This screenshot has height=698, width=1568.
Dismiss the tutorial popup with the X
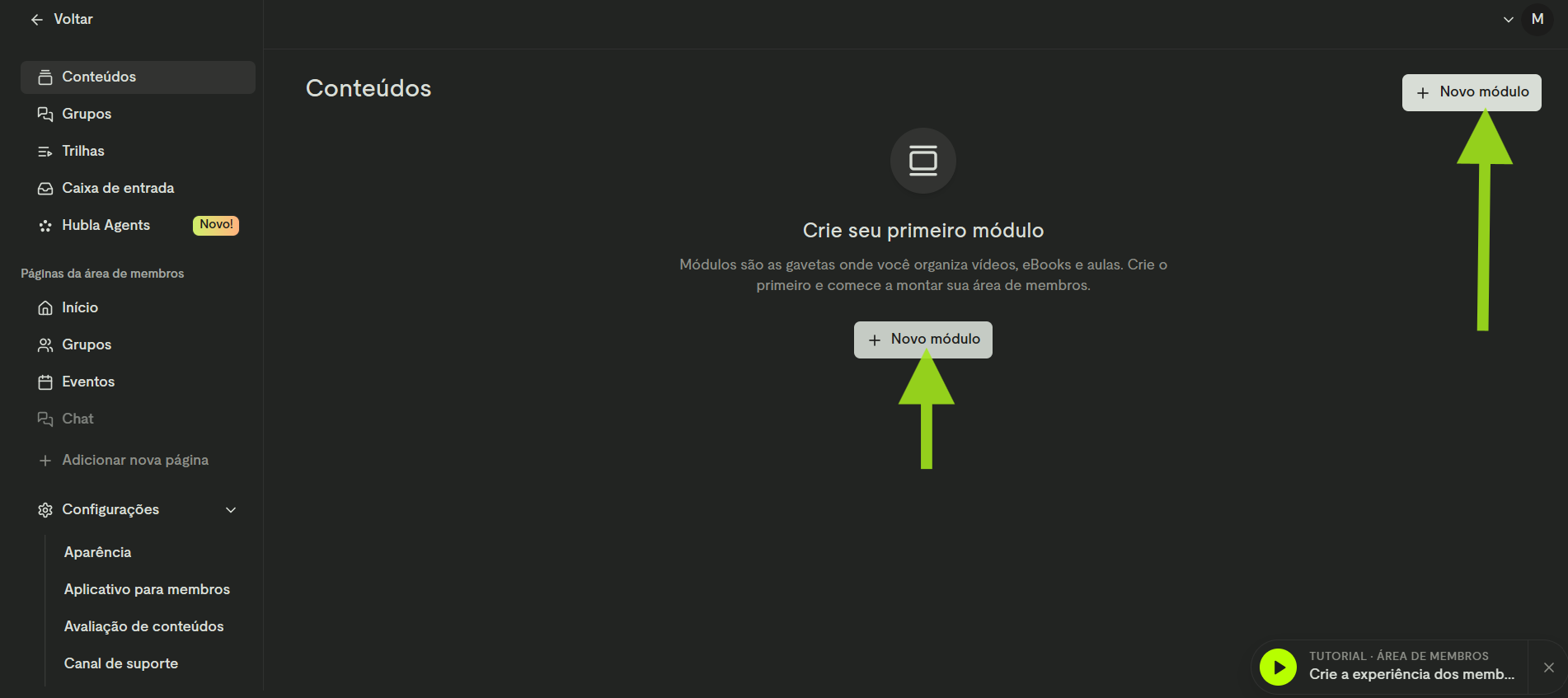1549,668
